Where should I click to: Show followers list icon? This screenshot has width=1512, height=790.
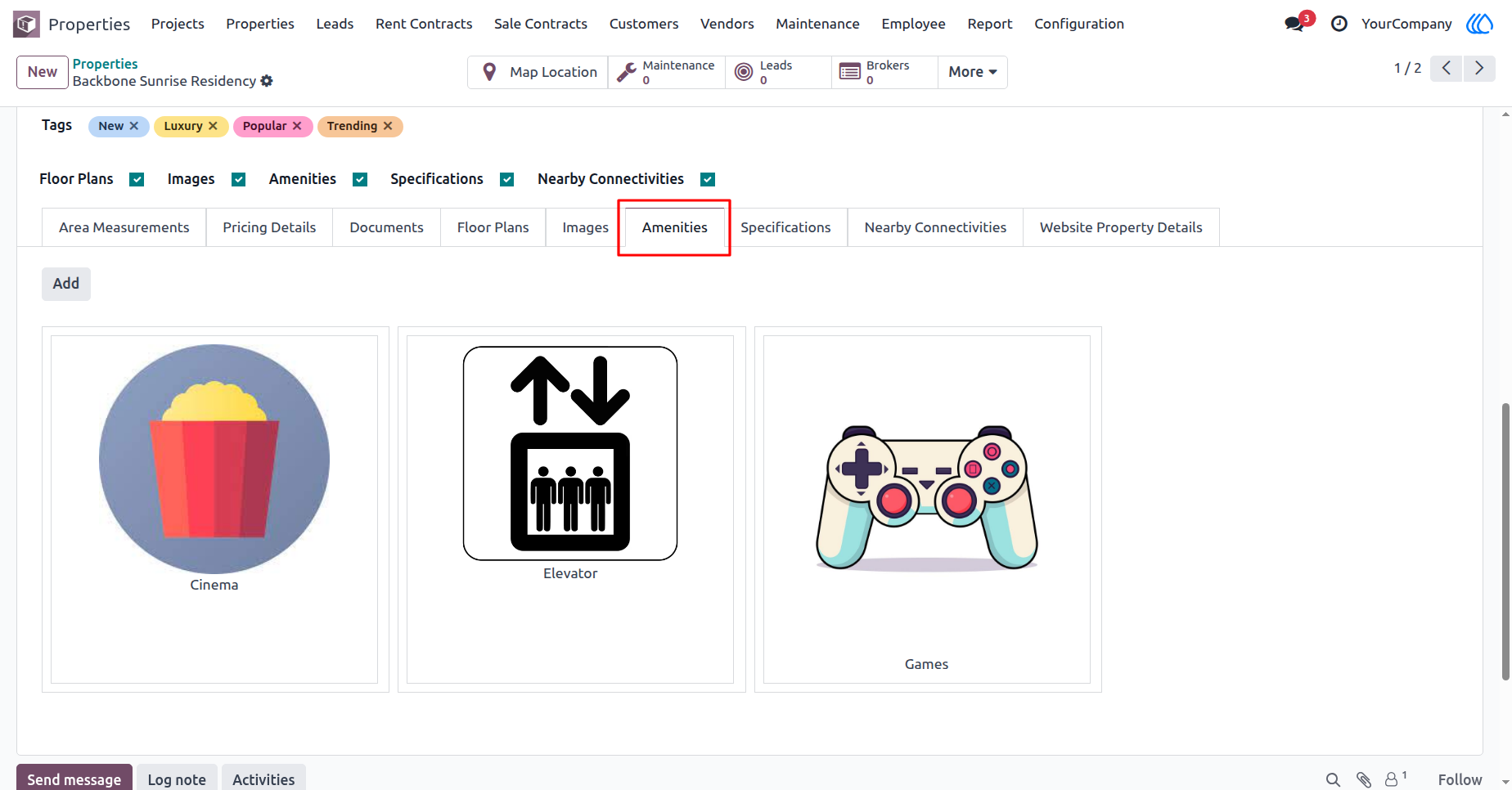(1395, 779)
